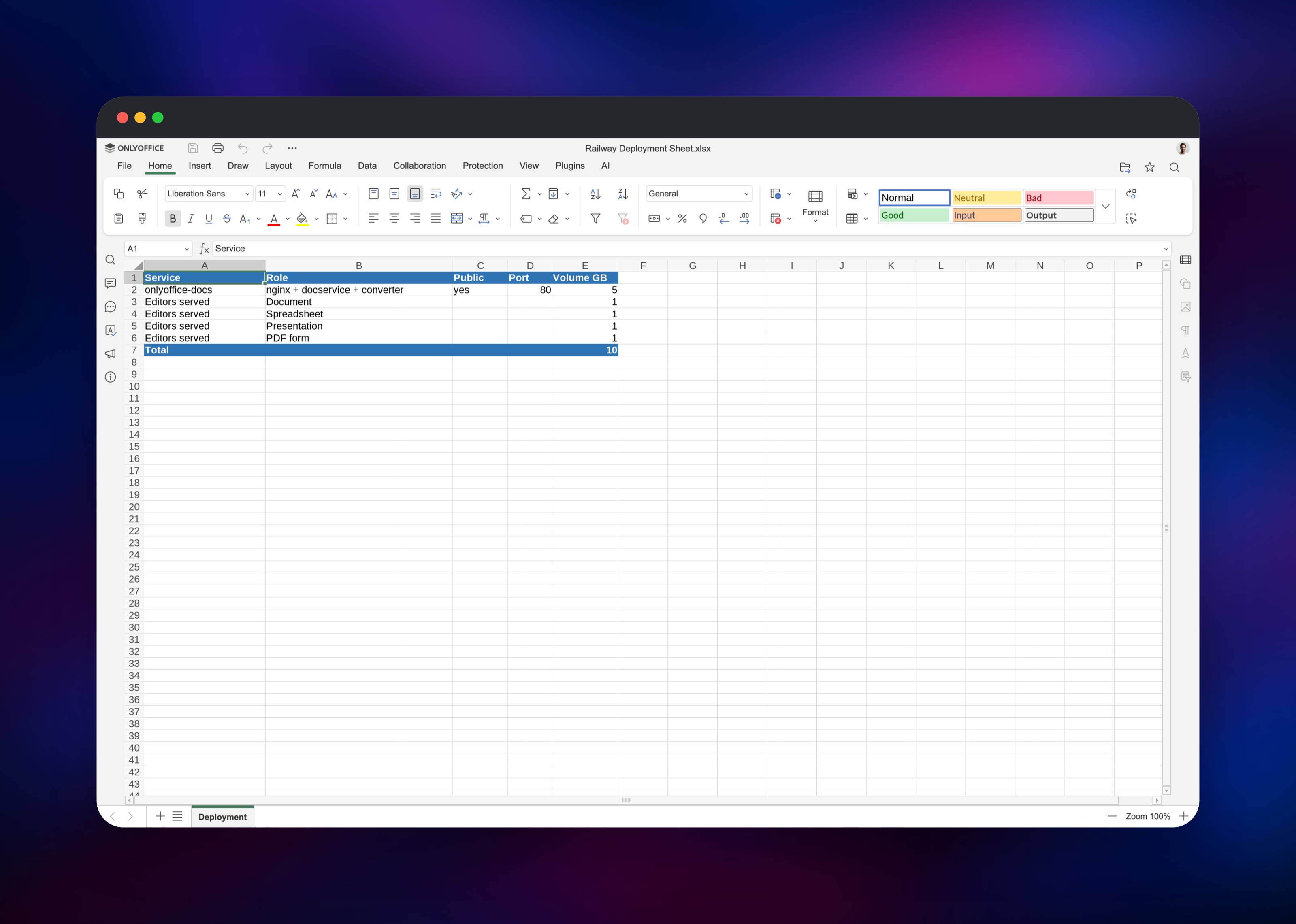Undo the last action
Image resolution: width=1296 pixels, height=924 pixels.
click(243, 148)
